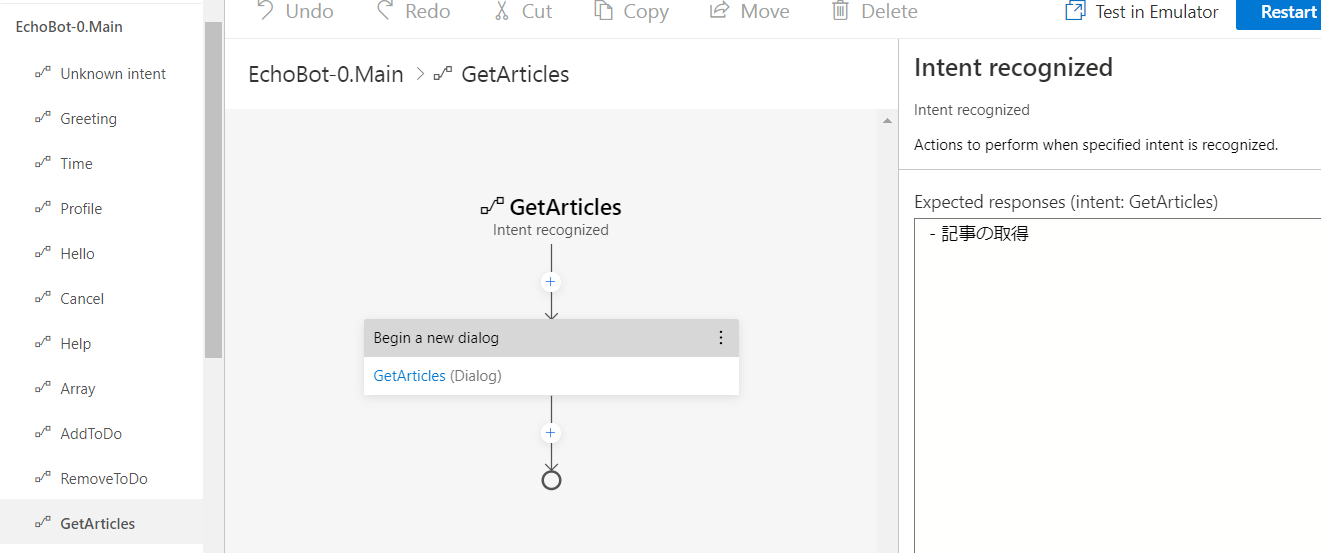The width and height of the screenshot is (1321, 553).
Task: Select the RemoveToDo trigger
Action: [x=104, y=479]
